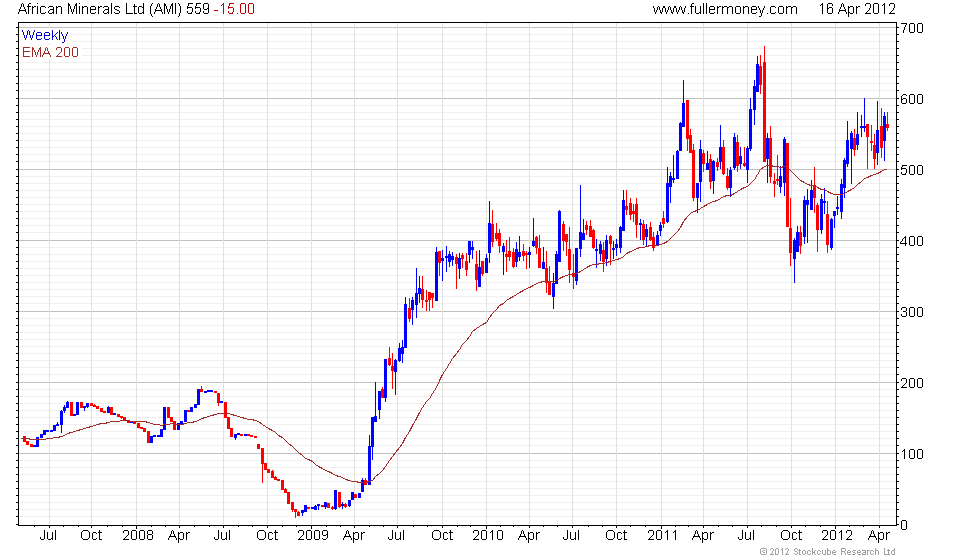Select the blue Weekly label
980x560 pixels.
tap(45, 36)
